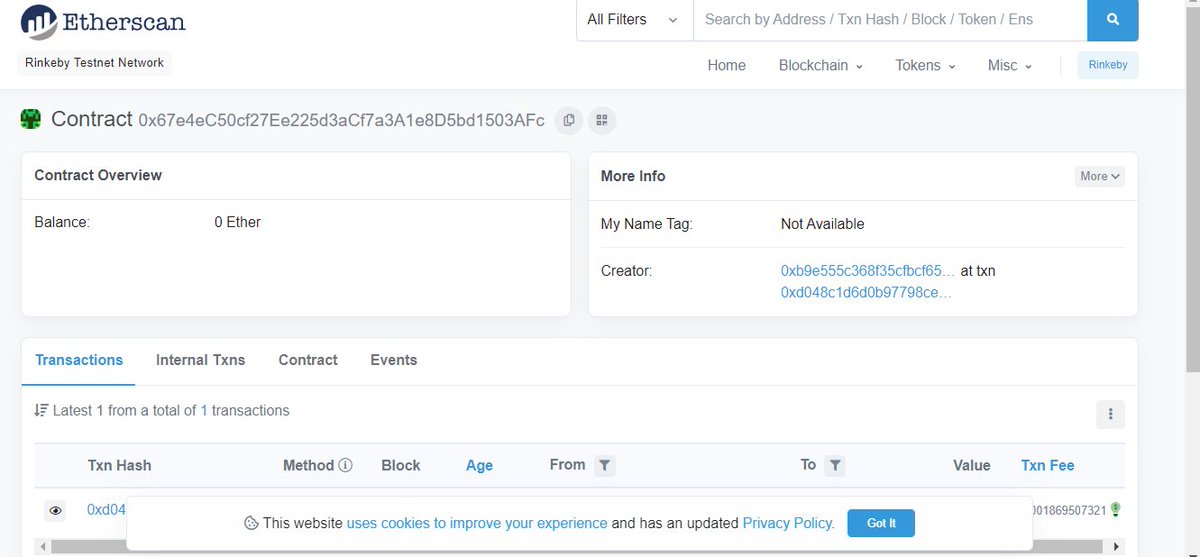This screenshot has width=1200, height=557.
Task: Open the Events tab
Action: [x=394, y=360]
